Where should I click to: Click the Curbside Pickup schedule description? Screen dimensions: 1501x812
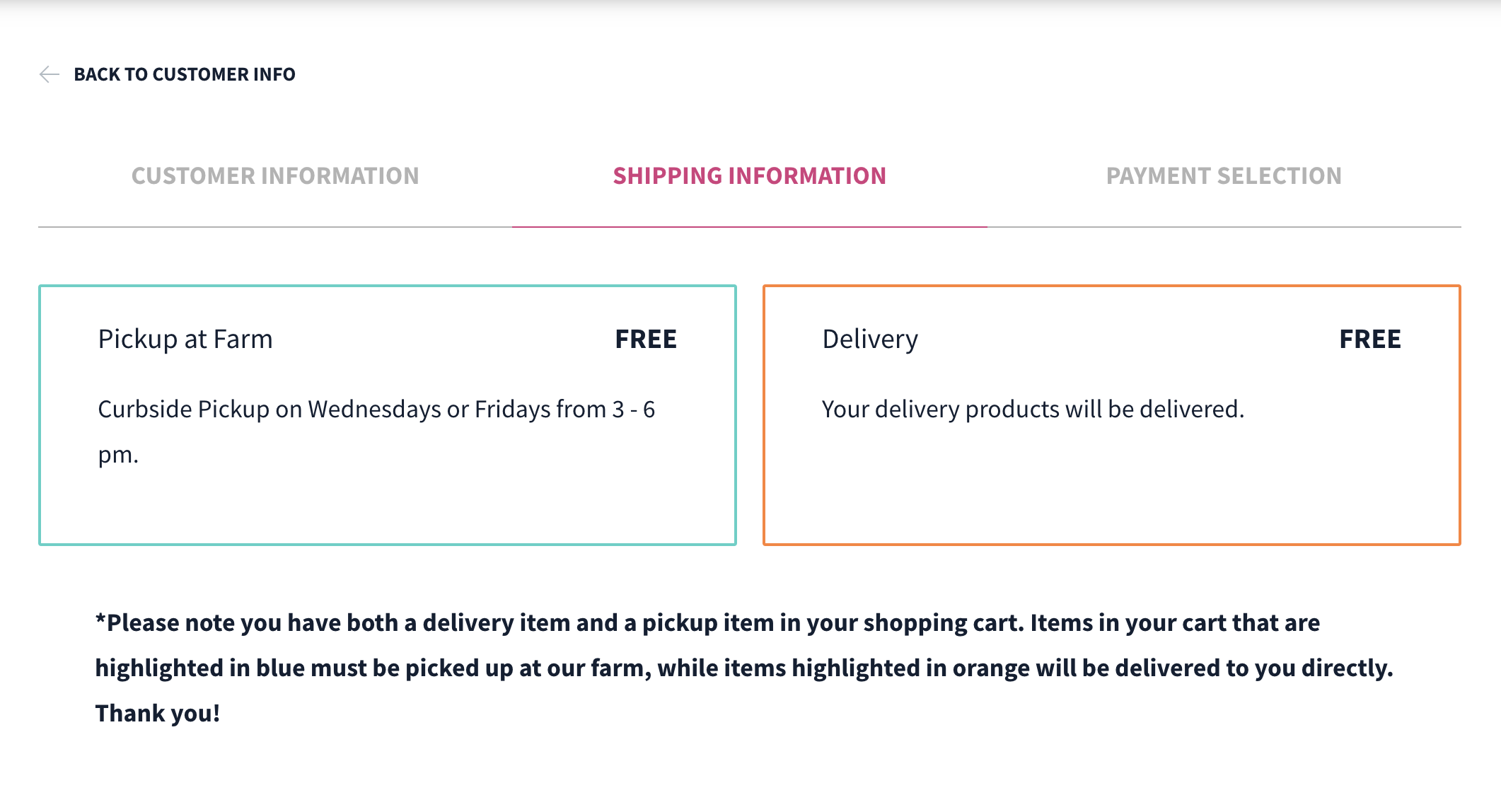[376, 410]
